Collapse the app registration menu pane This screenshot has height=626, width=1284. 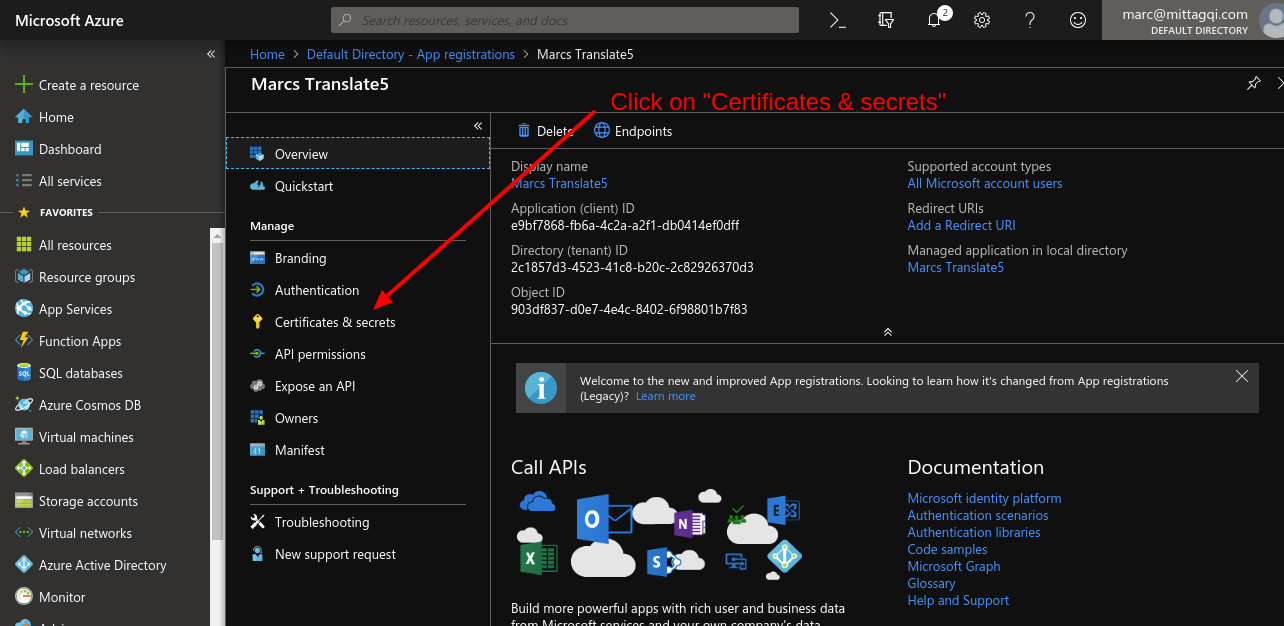point(478,125)
